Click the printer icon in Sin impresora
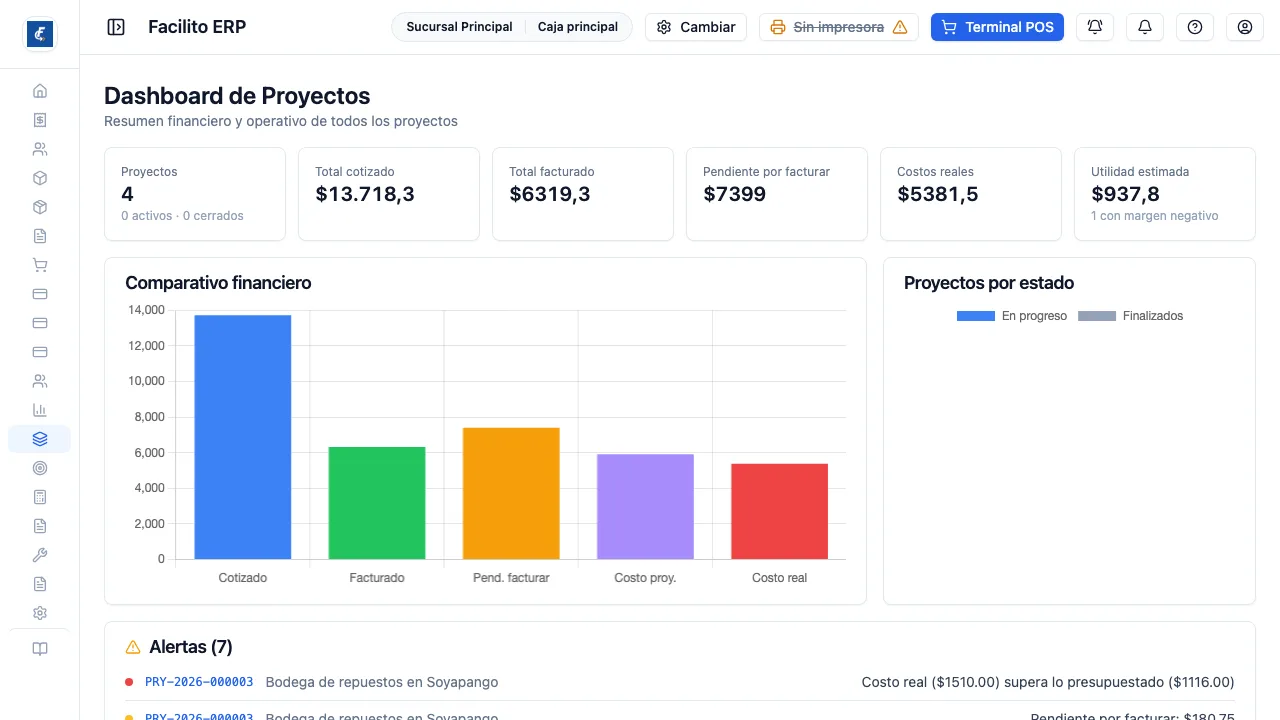Screen dimensions: 1280x720 pyautogui.click(x=778, y=27)
